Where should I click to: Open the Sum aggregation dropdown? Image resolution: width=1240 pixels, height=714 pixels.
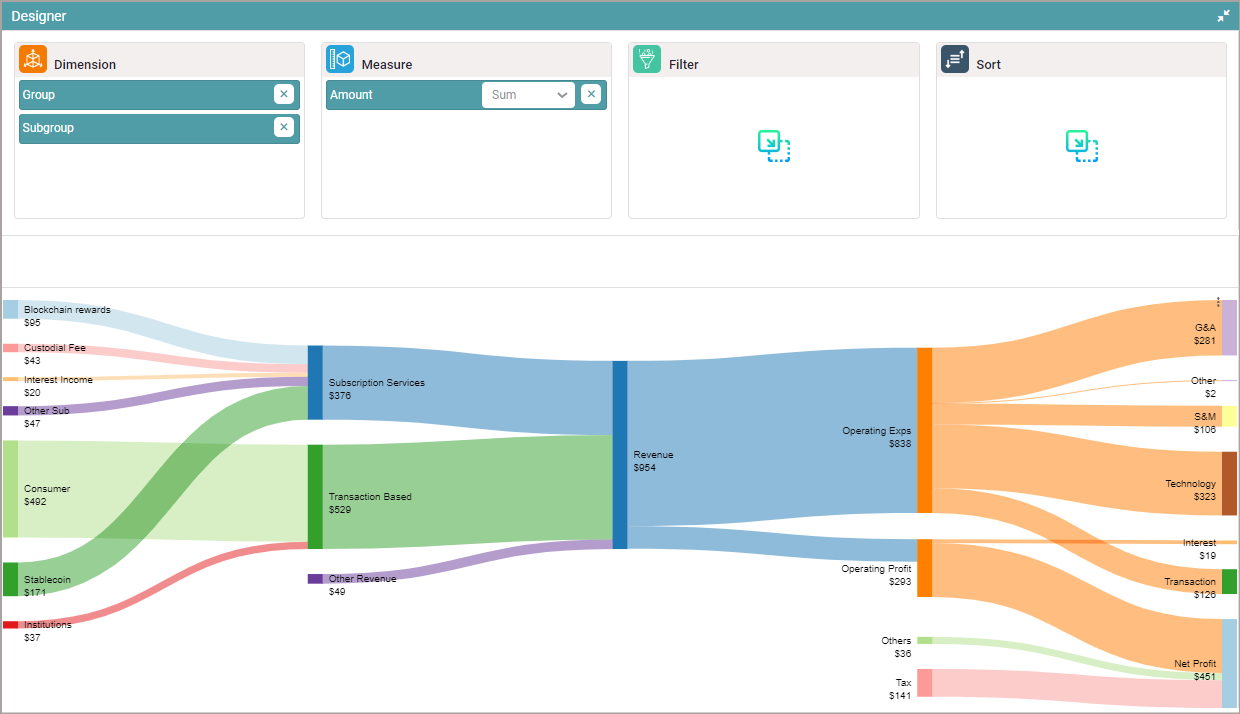528,95
